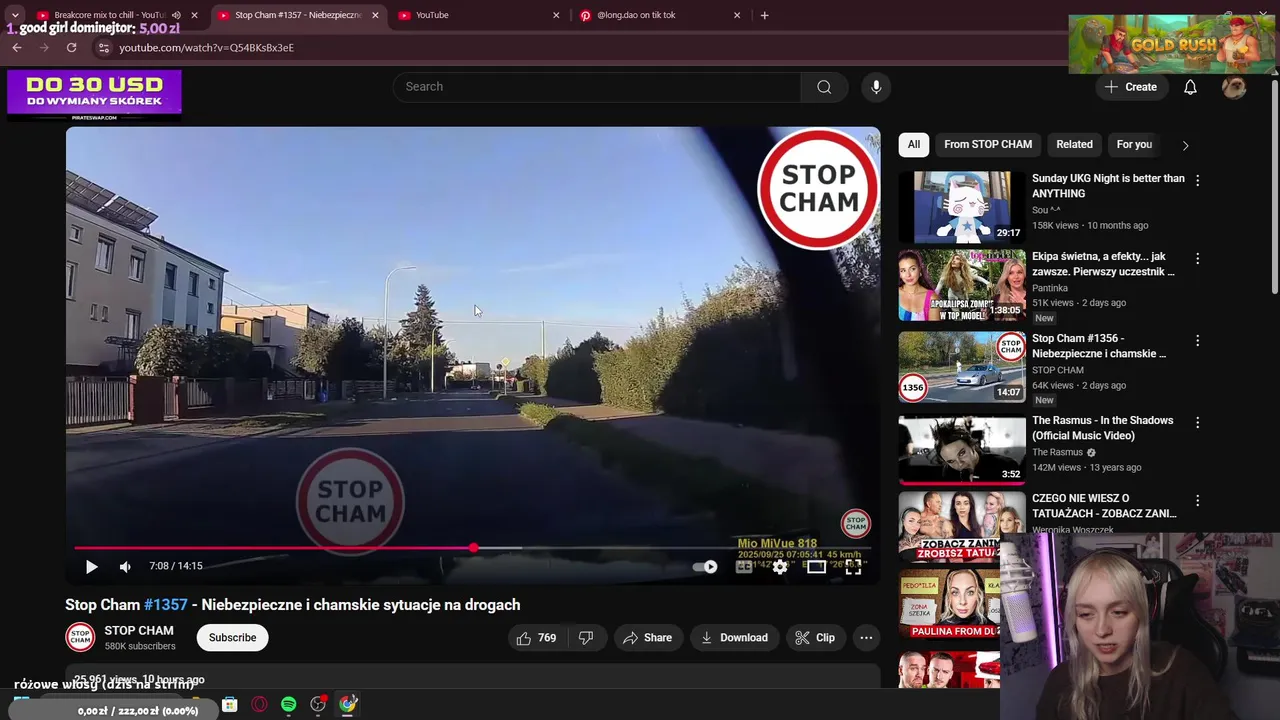View site information icon in the address bar

click(x=104, y=47)
